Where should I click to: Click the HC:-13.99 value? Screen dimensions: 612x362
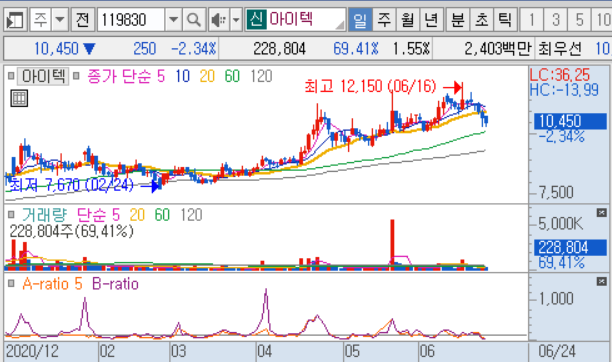point(564,90)
